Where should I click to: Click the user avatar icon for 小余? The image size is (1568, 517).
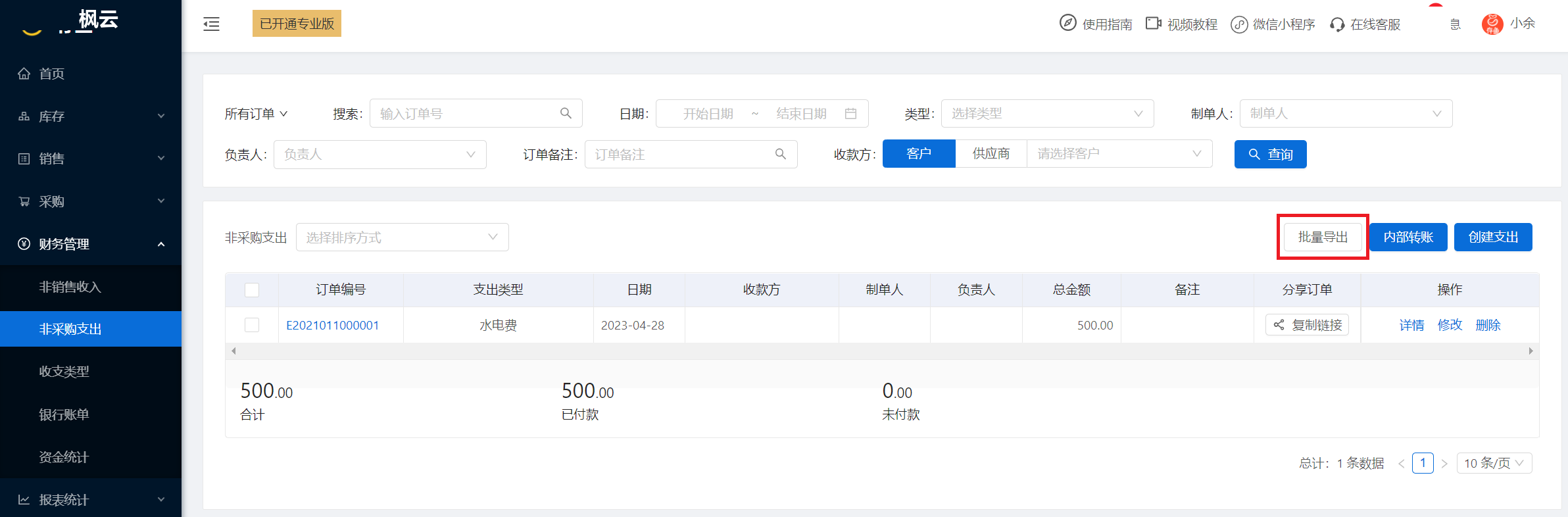pyautogui.click(x=1492, y=24)
